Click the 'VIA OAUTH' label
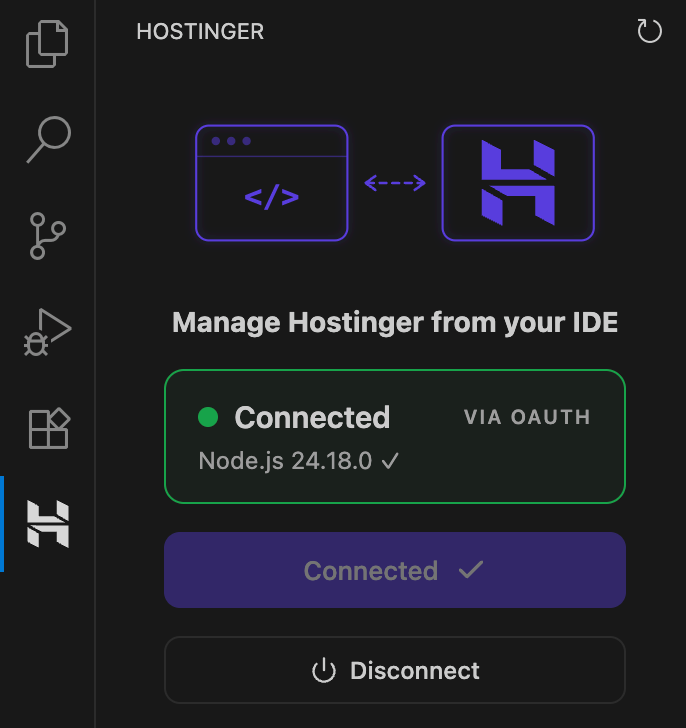This screenshot has width=686, height=728. coord(527,417)
